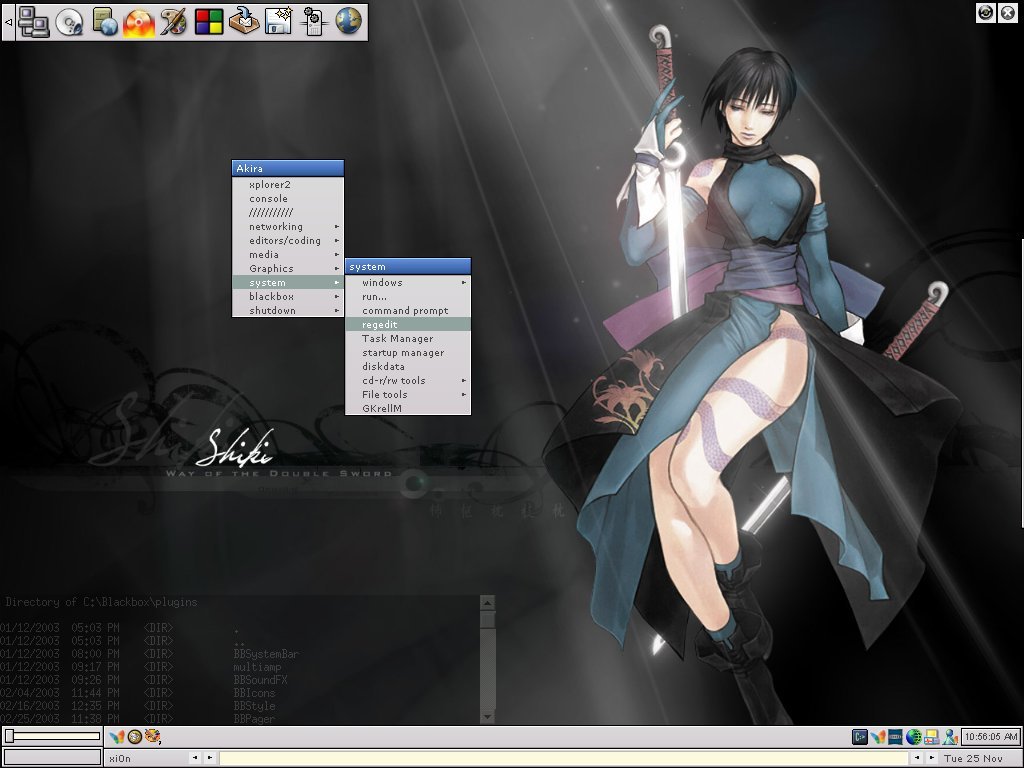Image resolution: width=1024 pixels, height=768 pixels.
Task: Click multiamp in console listing
Action: [257, 667]
